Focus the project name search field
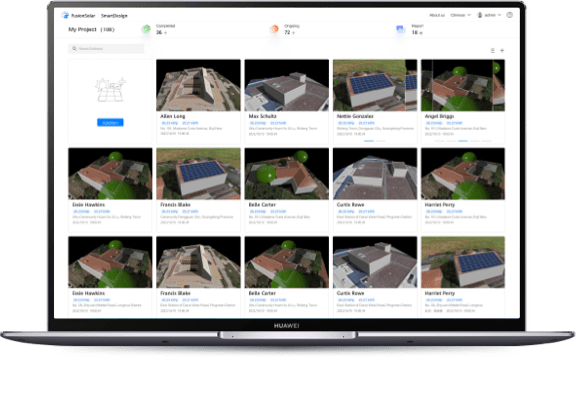This screenshot has width=576, height=396. point(106,48)
